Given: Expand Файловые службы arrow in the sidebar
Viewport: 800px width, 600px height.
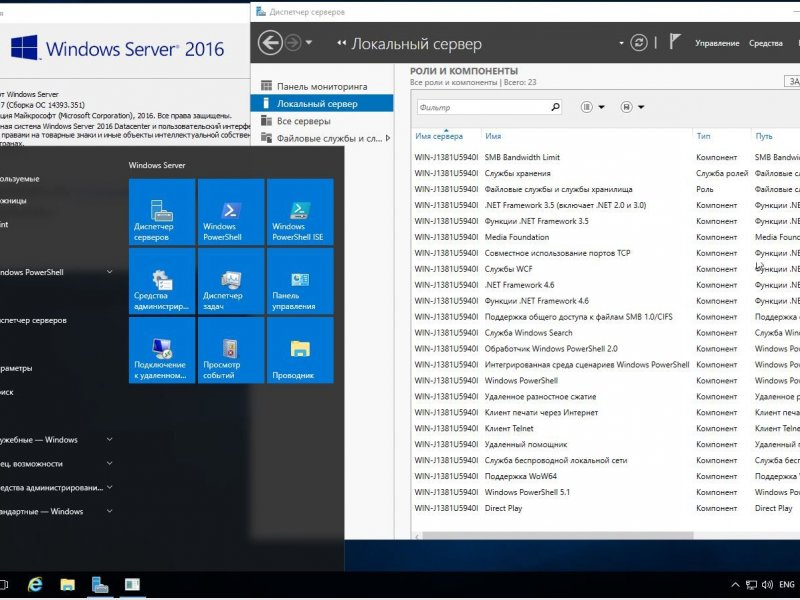Looking at the screenshot, I should [388, 138].
